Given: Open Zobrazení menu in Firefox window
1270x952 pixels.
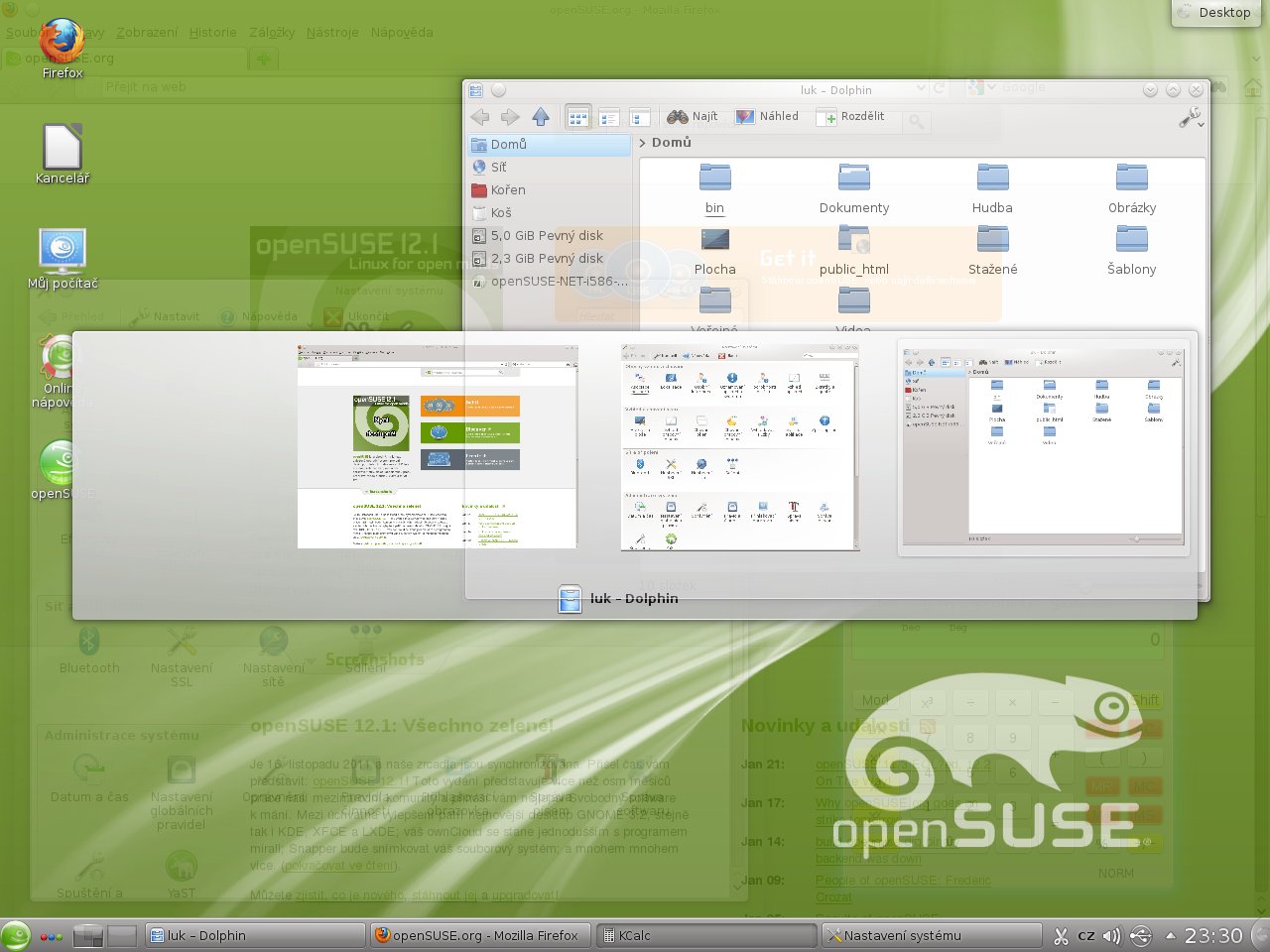Looking at the screenshot, I should 147,32.
